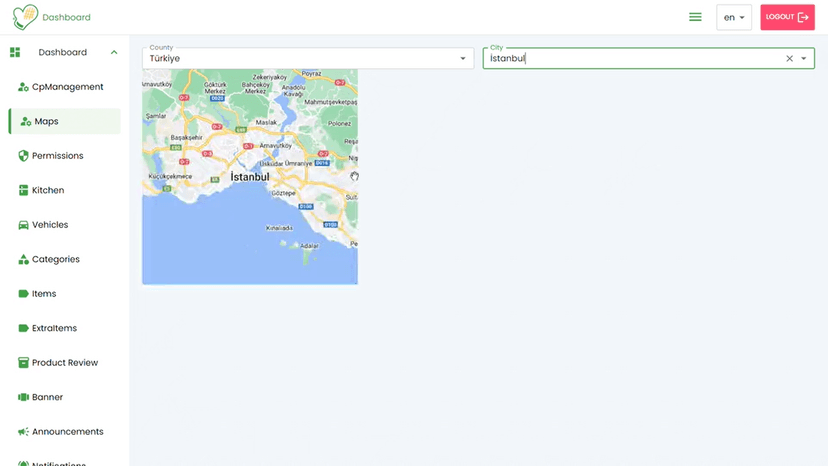The image size is (828, 466).
Task: Toggle the hamburger menu to collapse sidebar
Action: (695, 17)
